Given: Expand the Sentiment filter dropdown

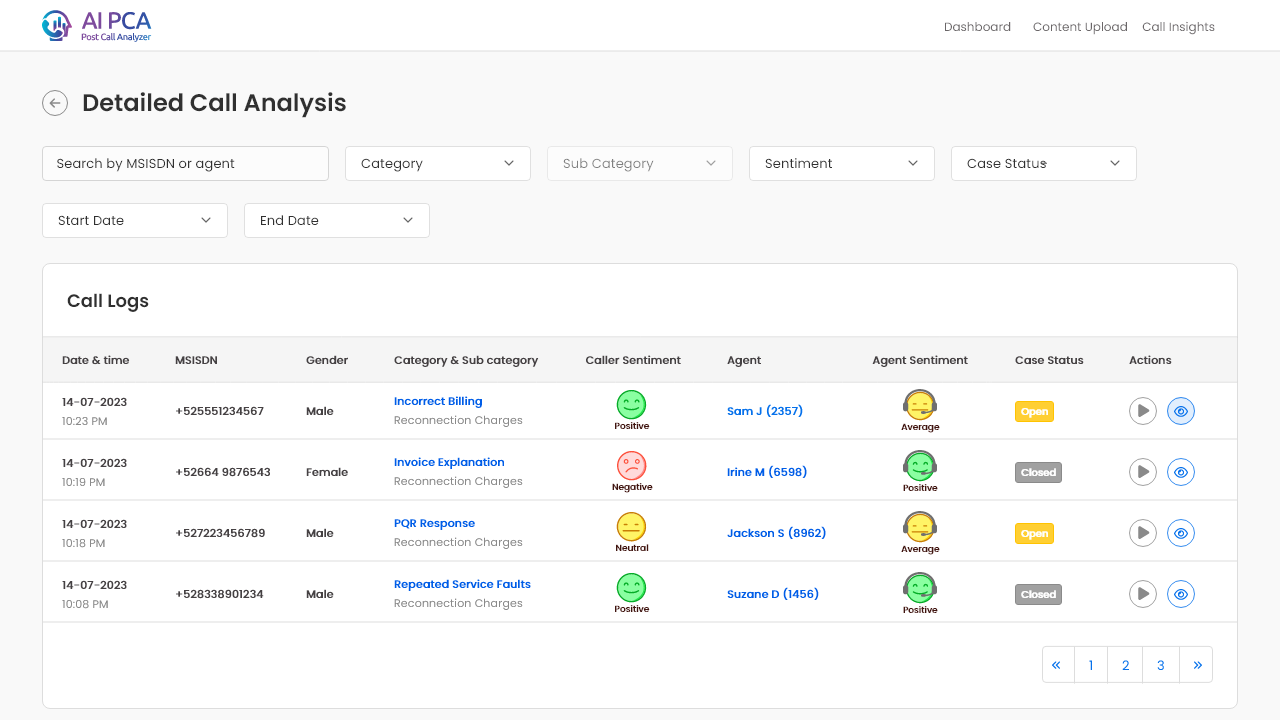Looking at the screenshot, I should [x=842, y=163].
